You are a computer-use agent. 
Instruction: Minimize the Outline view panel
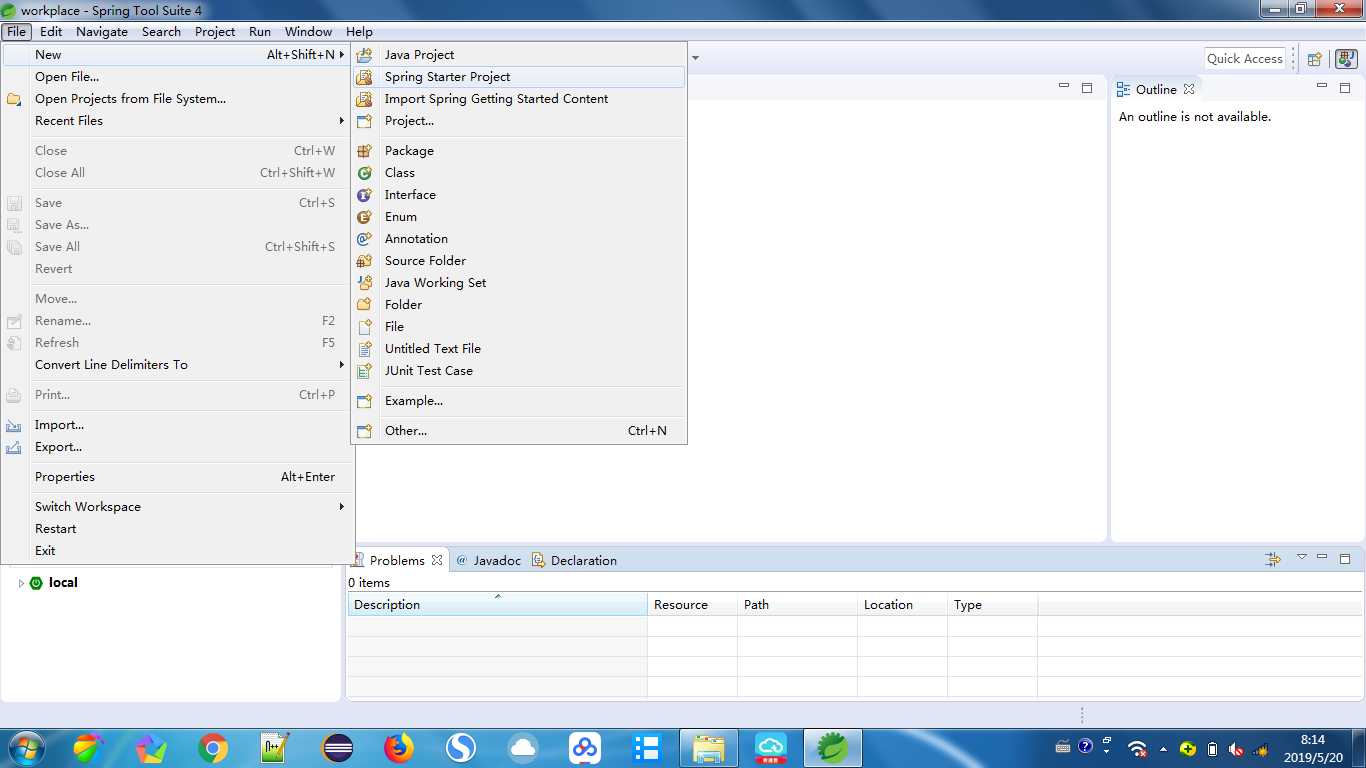1322,87
